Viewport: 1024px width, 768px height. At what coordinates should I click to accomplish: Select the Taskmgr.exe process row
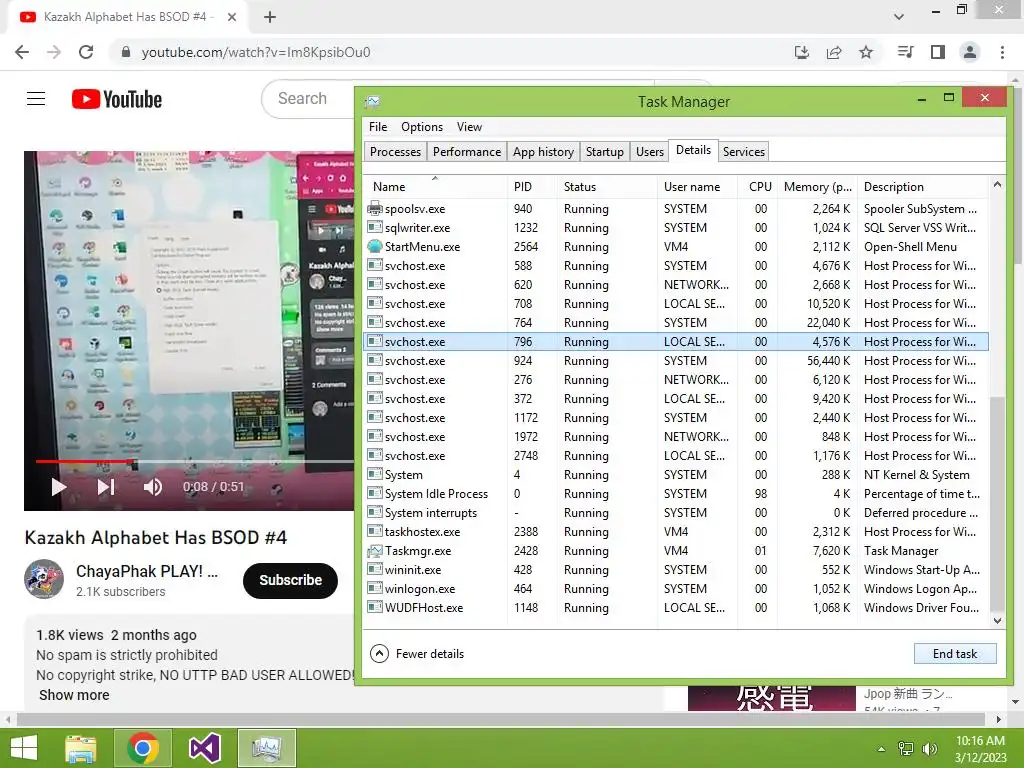(676, 551)
